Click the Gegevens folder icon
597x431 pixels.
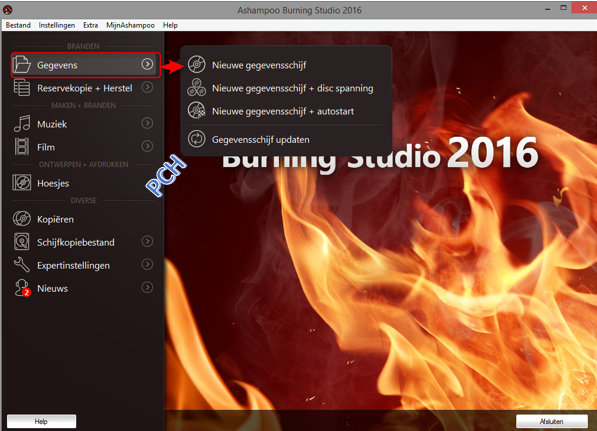click(22, 64)
